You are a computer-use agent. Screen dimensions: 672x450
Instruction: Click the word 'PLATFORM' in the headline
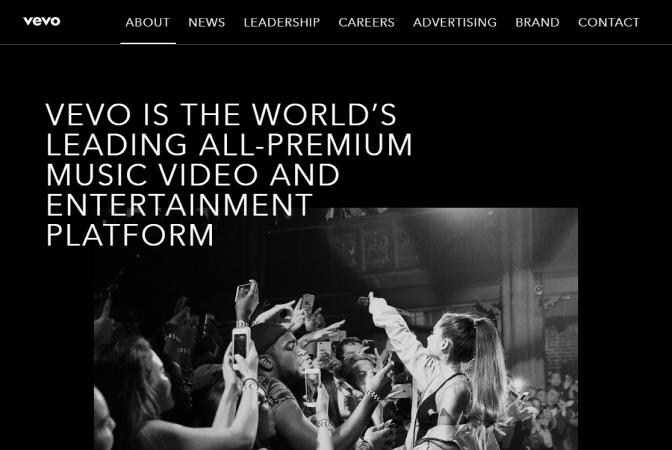[130, 235]
